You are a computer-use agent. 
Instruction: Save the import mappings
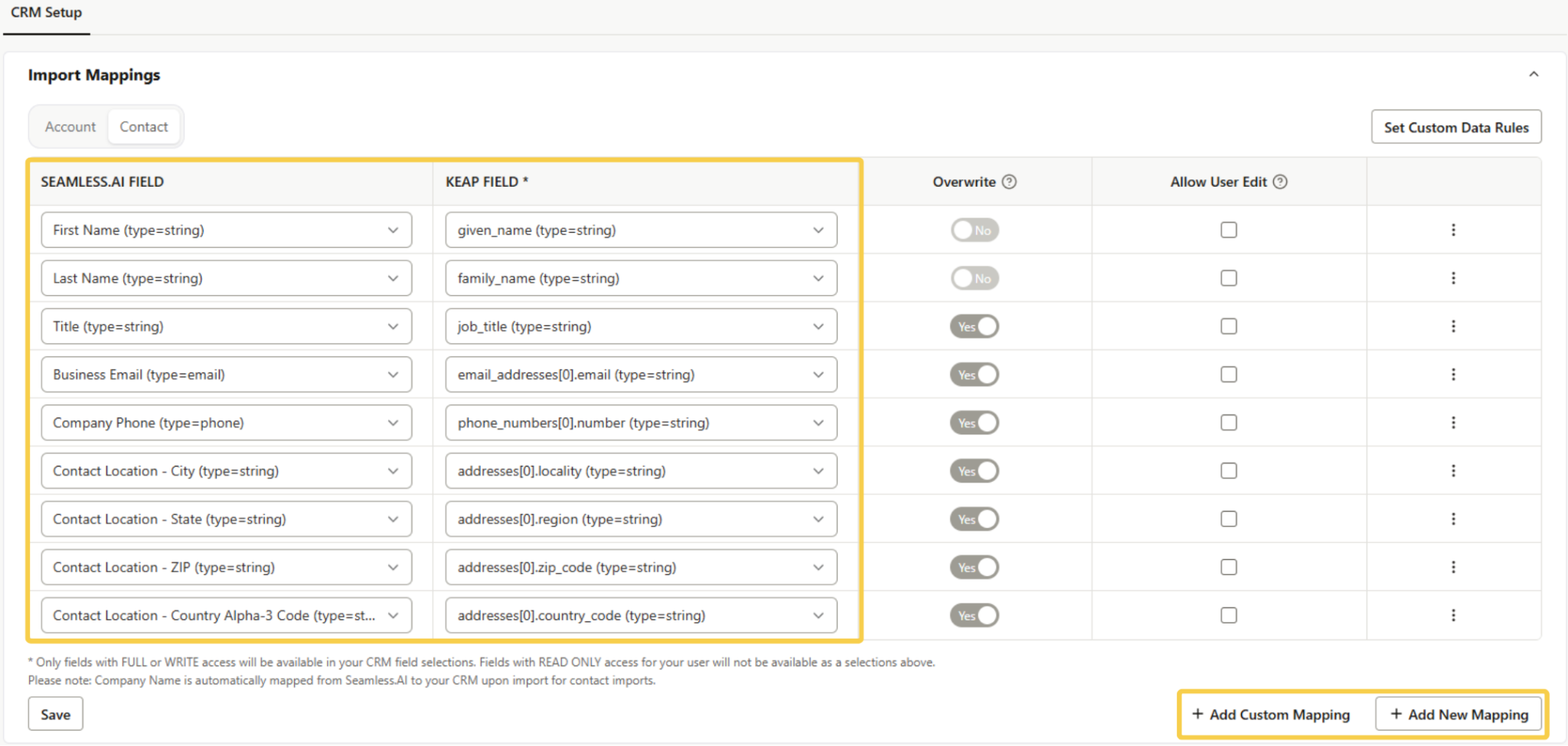point(56,715)
